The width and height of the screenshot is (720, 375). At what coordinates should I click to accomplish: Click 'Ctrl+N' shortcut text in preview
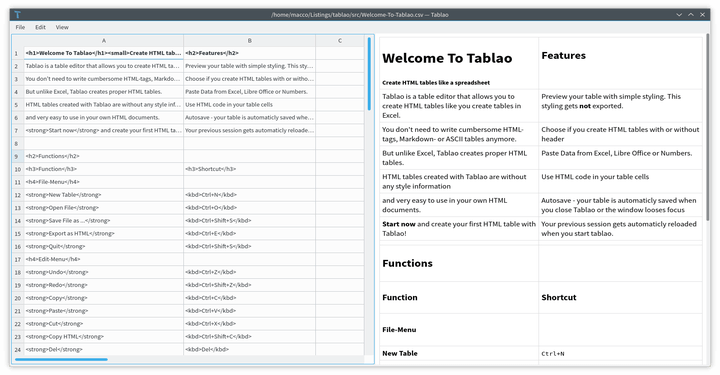tap(553, 354)
